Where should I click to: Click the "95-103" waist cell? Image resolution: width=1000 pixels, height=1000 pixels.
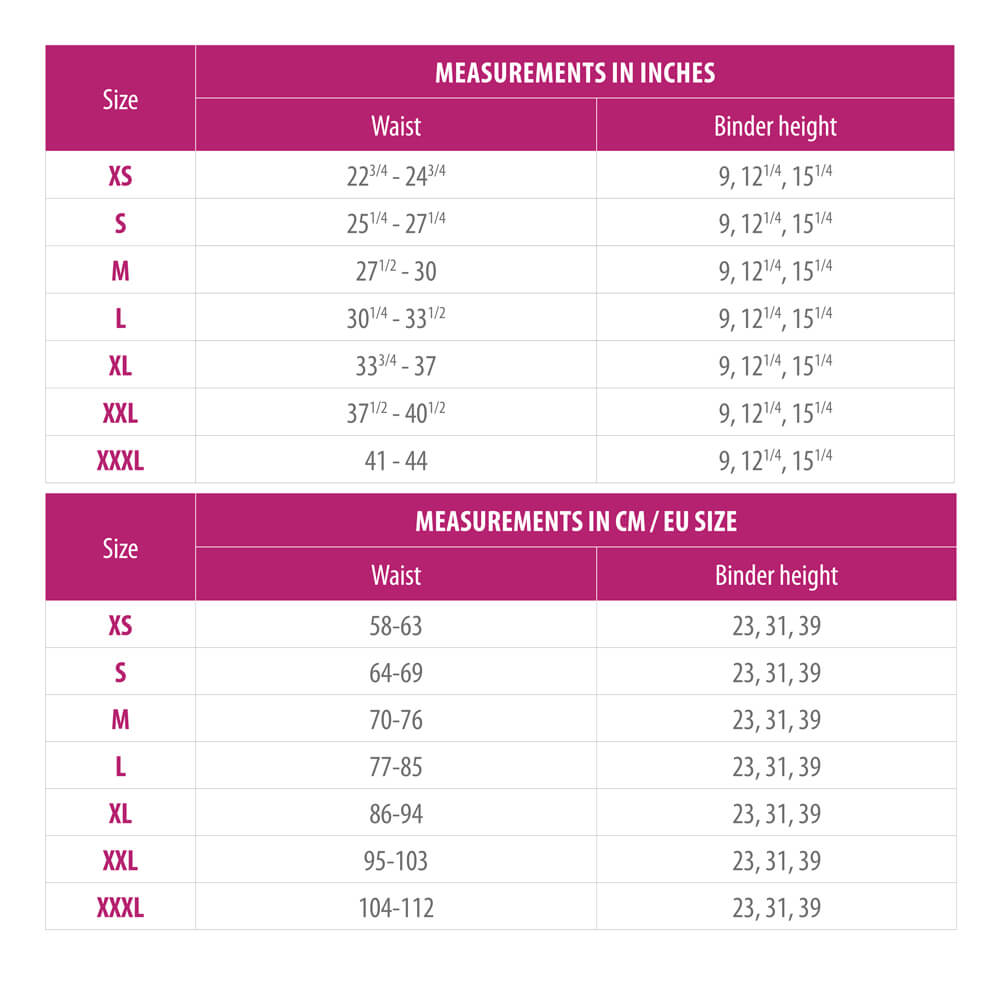click(396, 861)
